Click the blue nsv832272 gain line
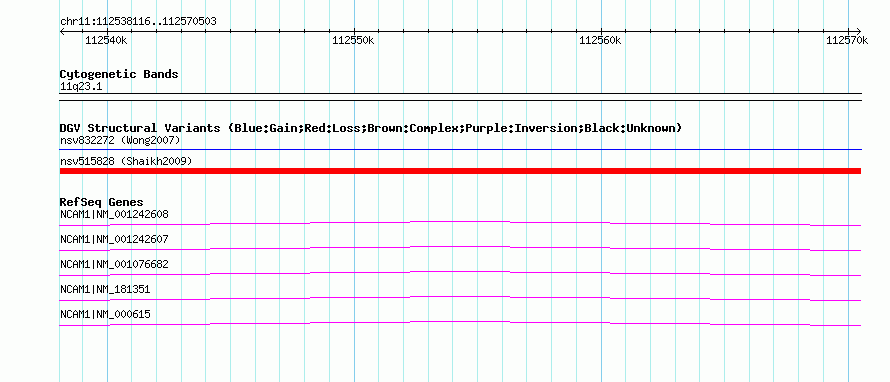 coord(460,150)
